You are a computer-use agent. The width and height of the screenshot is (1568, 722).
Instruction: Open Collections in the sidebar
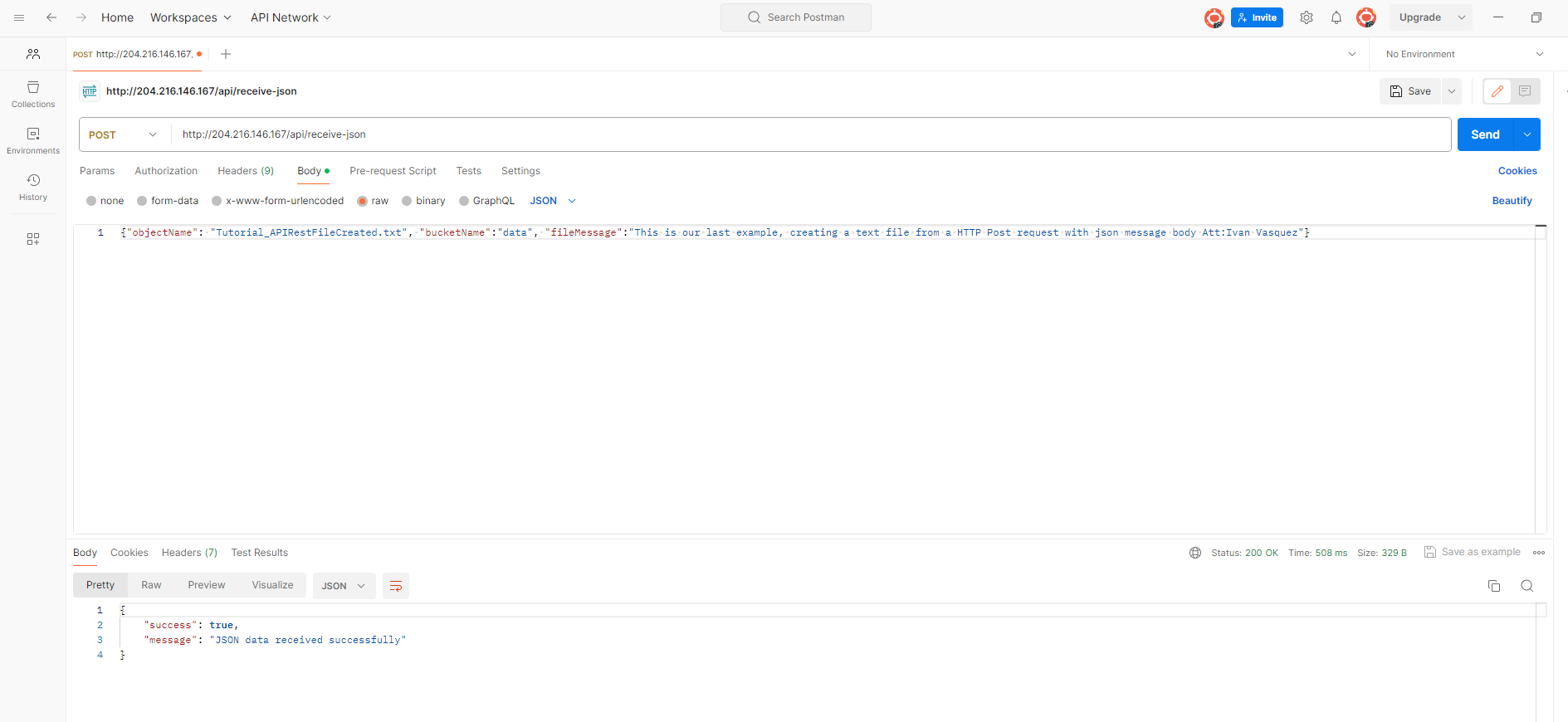click(33, 95)
